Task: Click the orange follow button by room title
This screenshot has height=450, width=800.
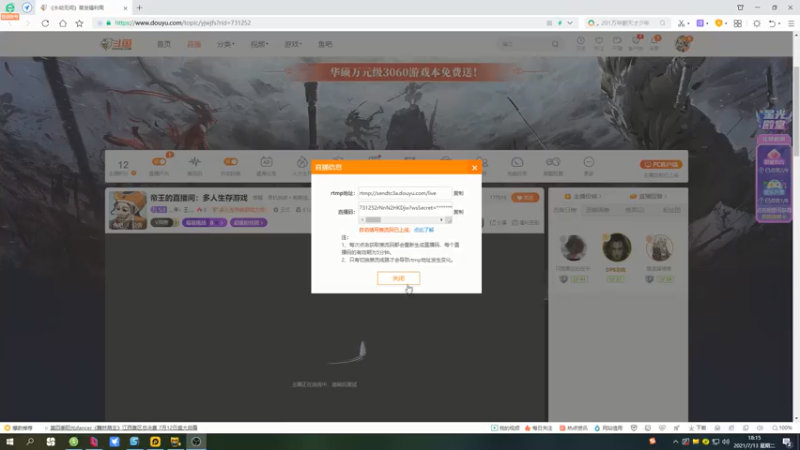Action: point(525,197)
